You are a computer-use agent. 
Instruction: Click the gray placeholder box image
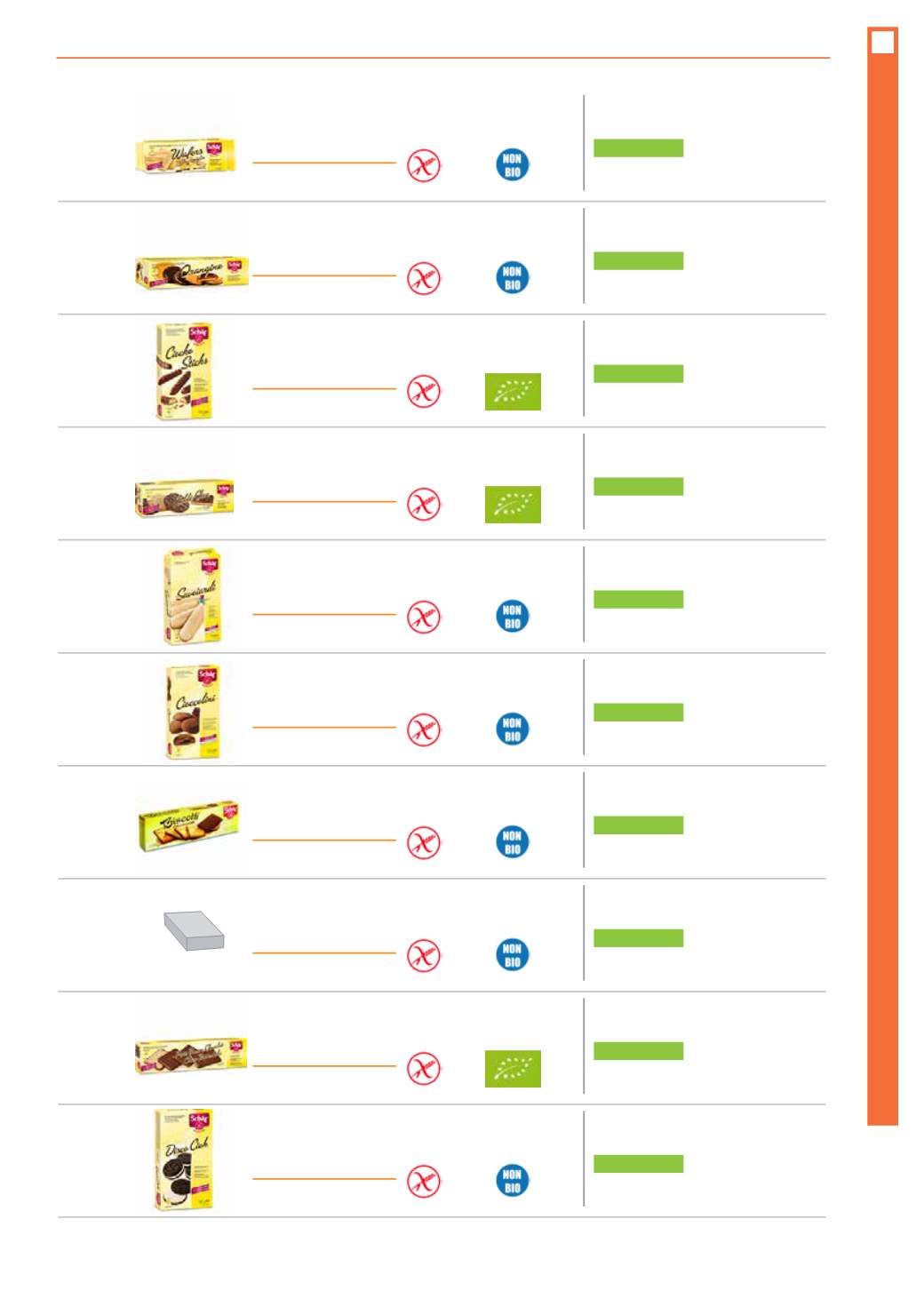click(194, 930)
